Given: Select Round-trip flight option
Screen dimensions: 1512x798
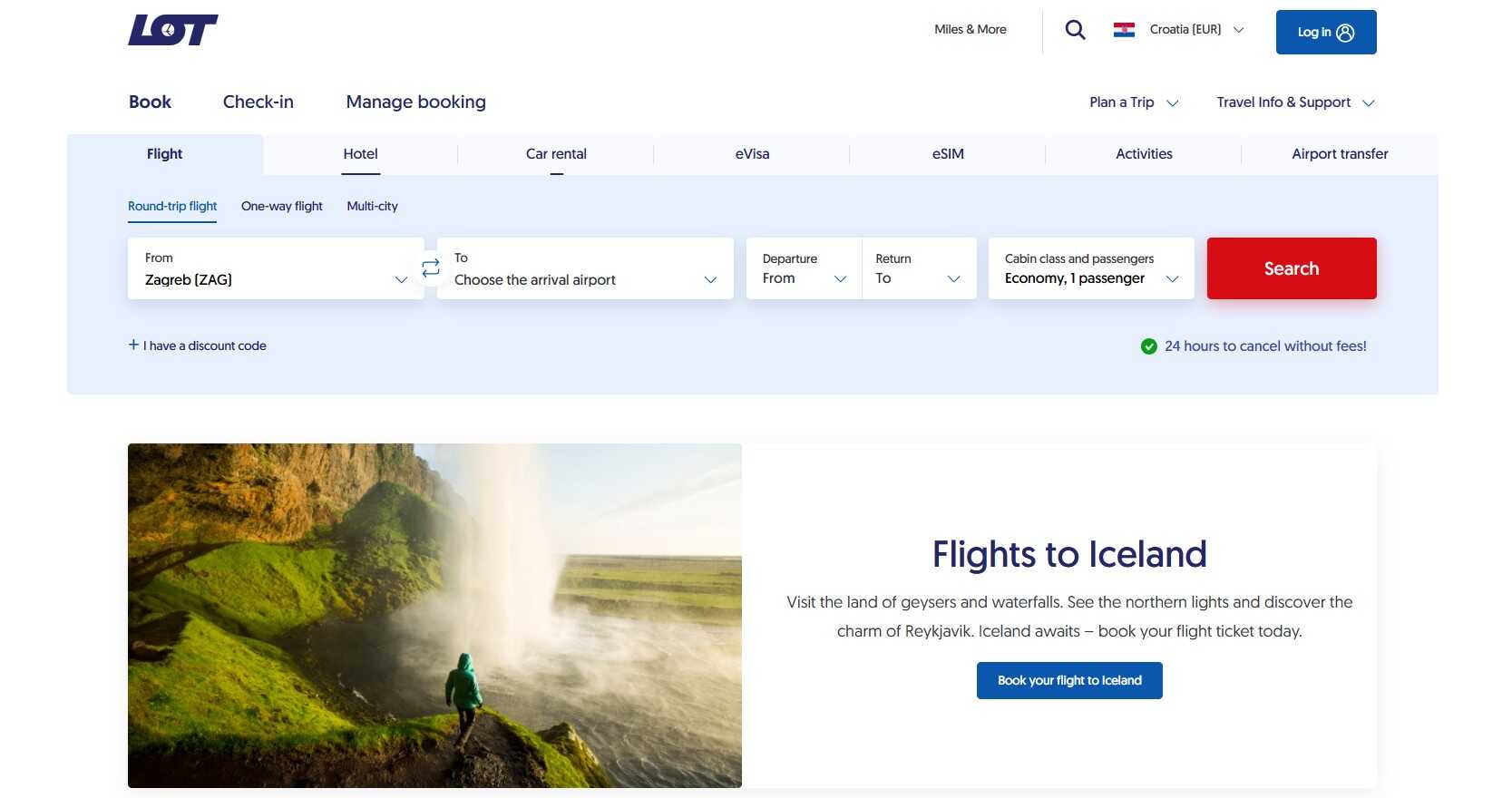Looking at the screenshot, I should [x=172, y=206].
